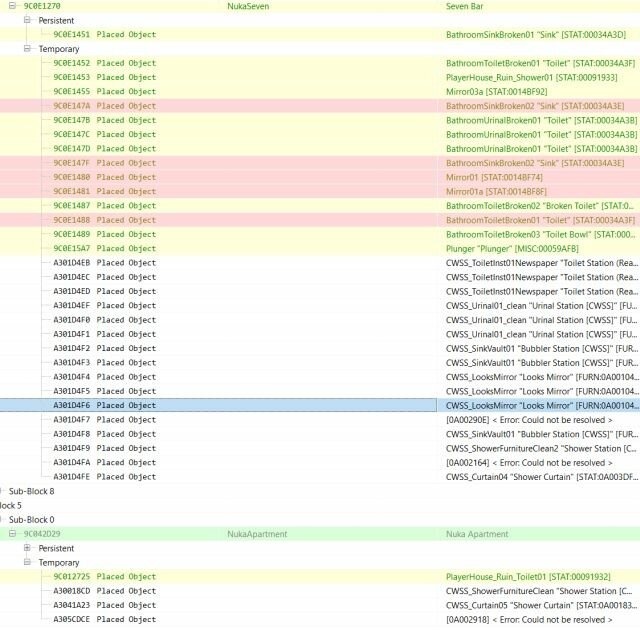
Task: Click the "Mirror01a [STAT:0014BF8F]" value
Action: [496, 191]
